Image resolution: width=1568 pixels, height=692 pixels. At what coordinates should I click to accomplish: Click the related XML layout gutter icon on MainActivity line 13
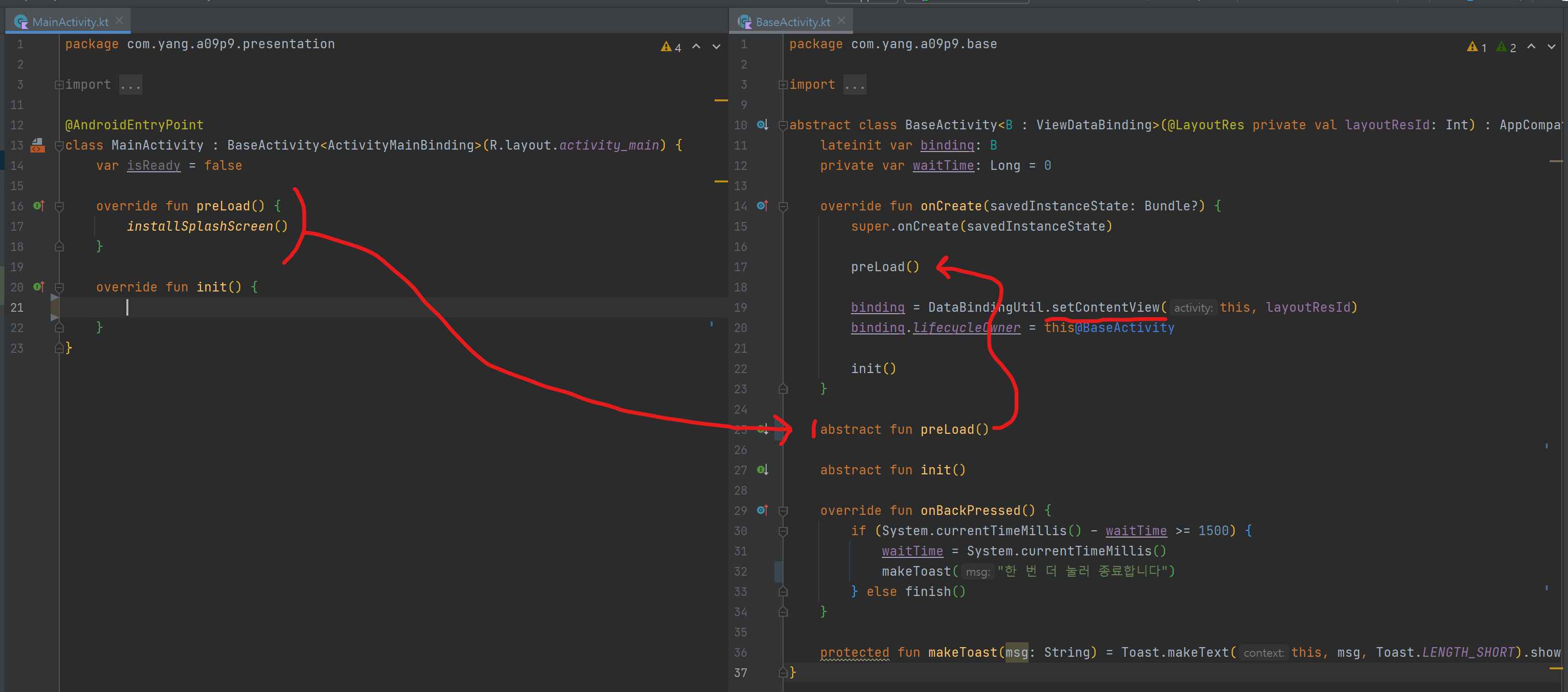38,145
